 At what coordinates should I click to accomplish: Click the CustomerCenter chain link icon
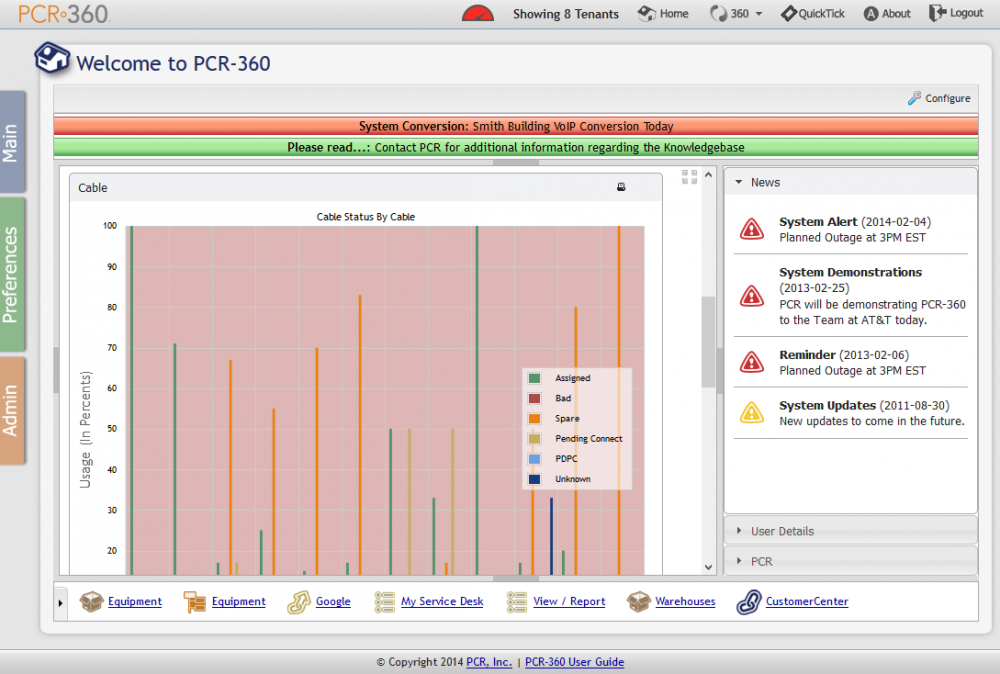tap(749, 601)
